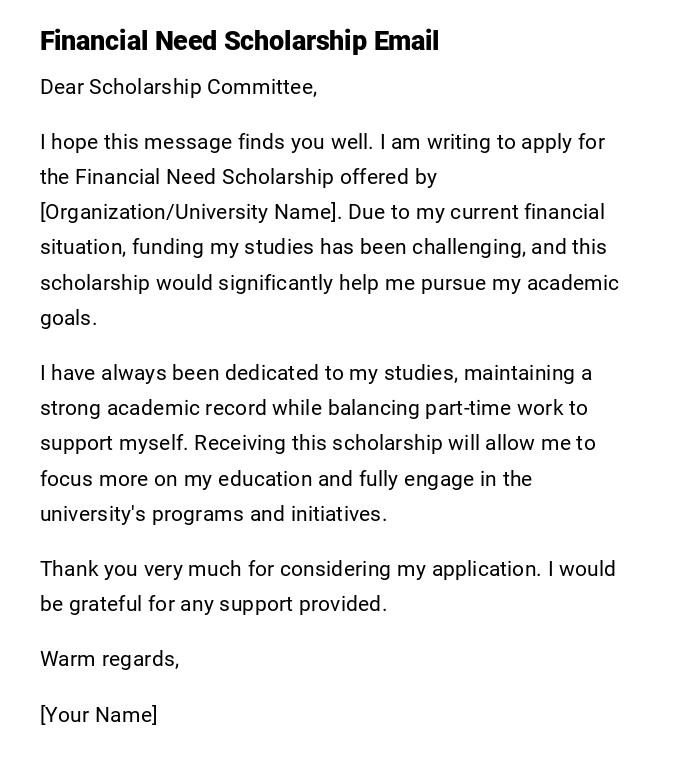
Task: Click the line "be grateful for any support provided."
Action: 213,604
